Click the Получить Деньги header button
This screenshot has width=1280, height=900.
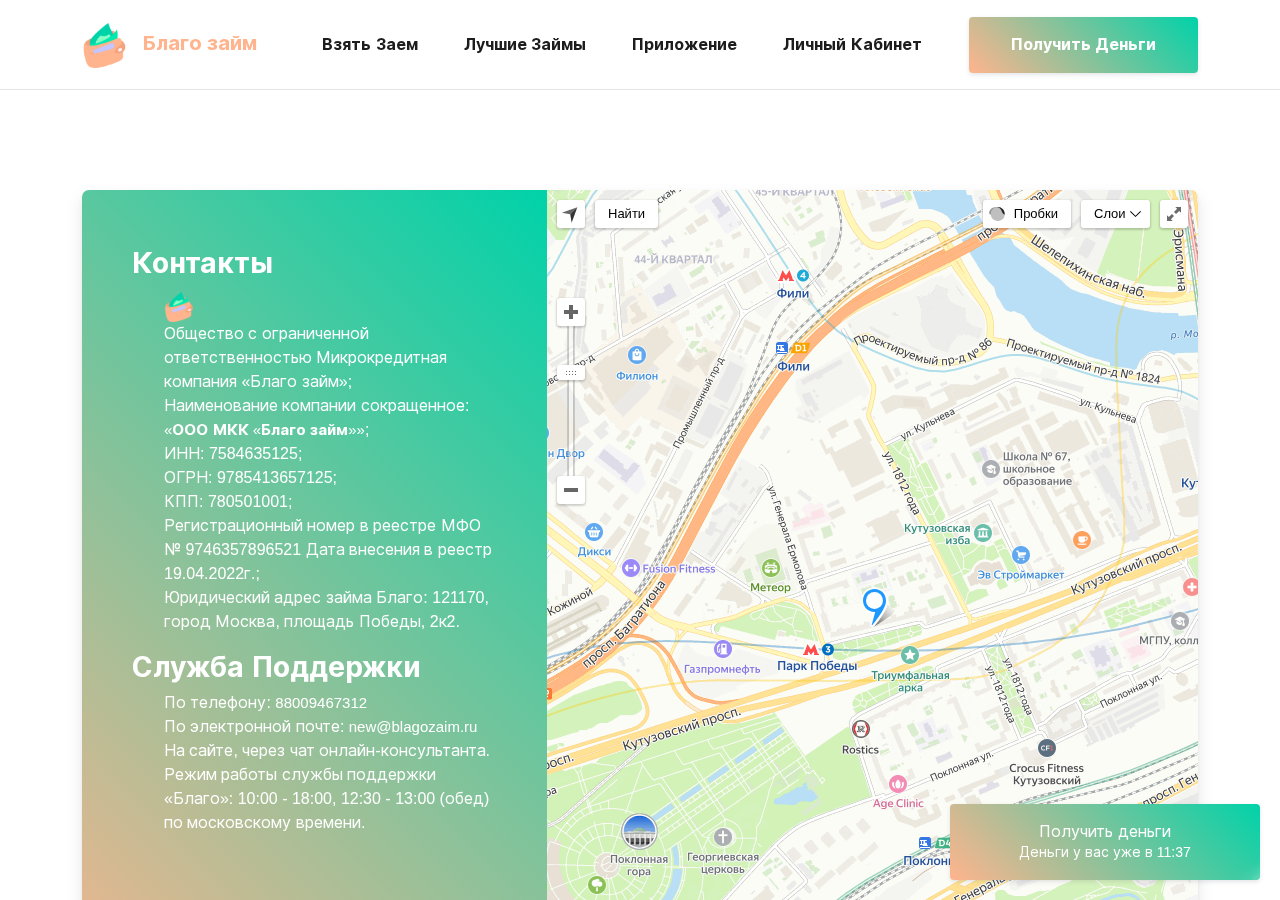(1083, 45)
